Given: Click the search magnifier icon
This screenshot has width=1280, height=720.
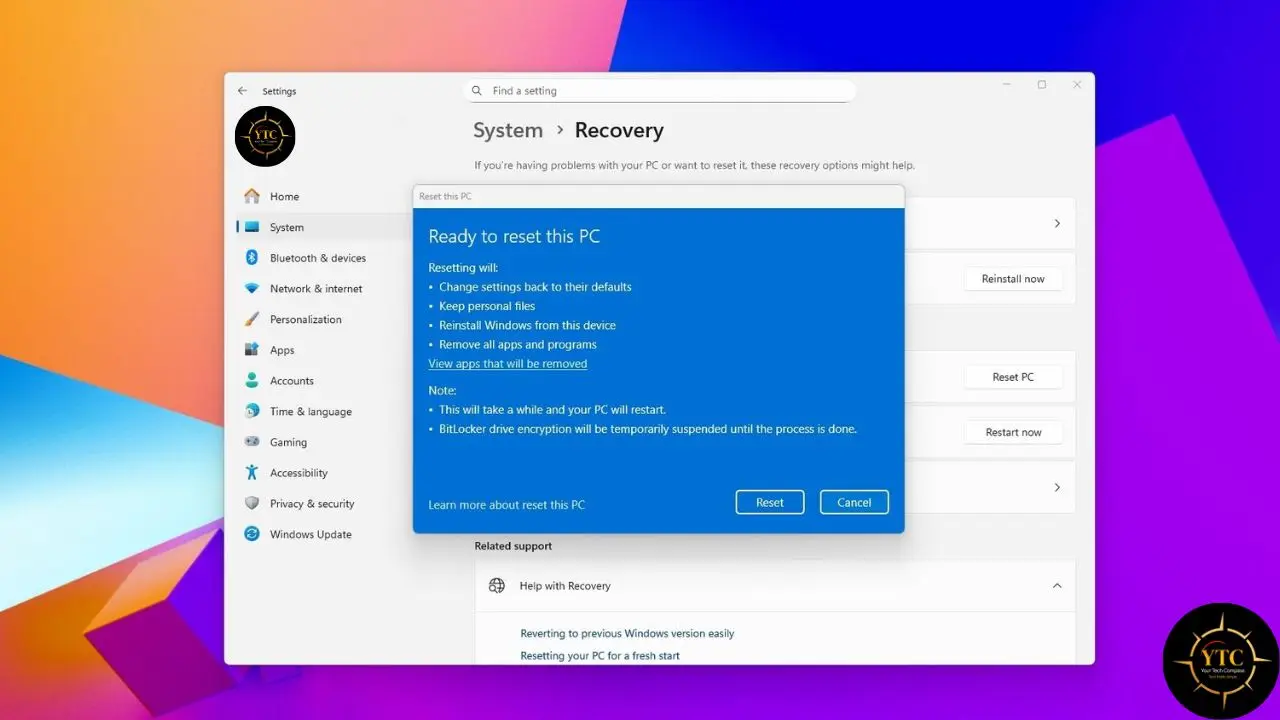Looking at the screenshot, I should [x=477, y=91].
